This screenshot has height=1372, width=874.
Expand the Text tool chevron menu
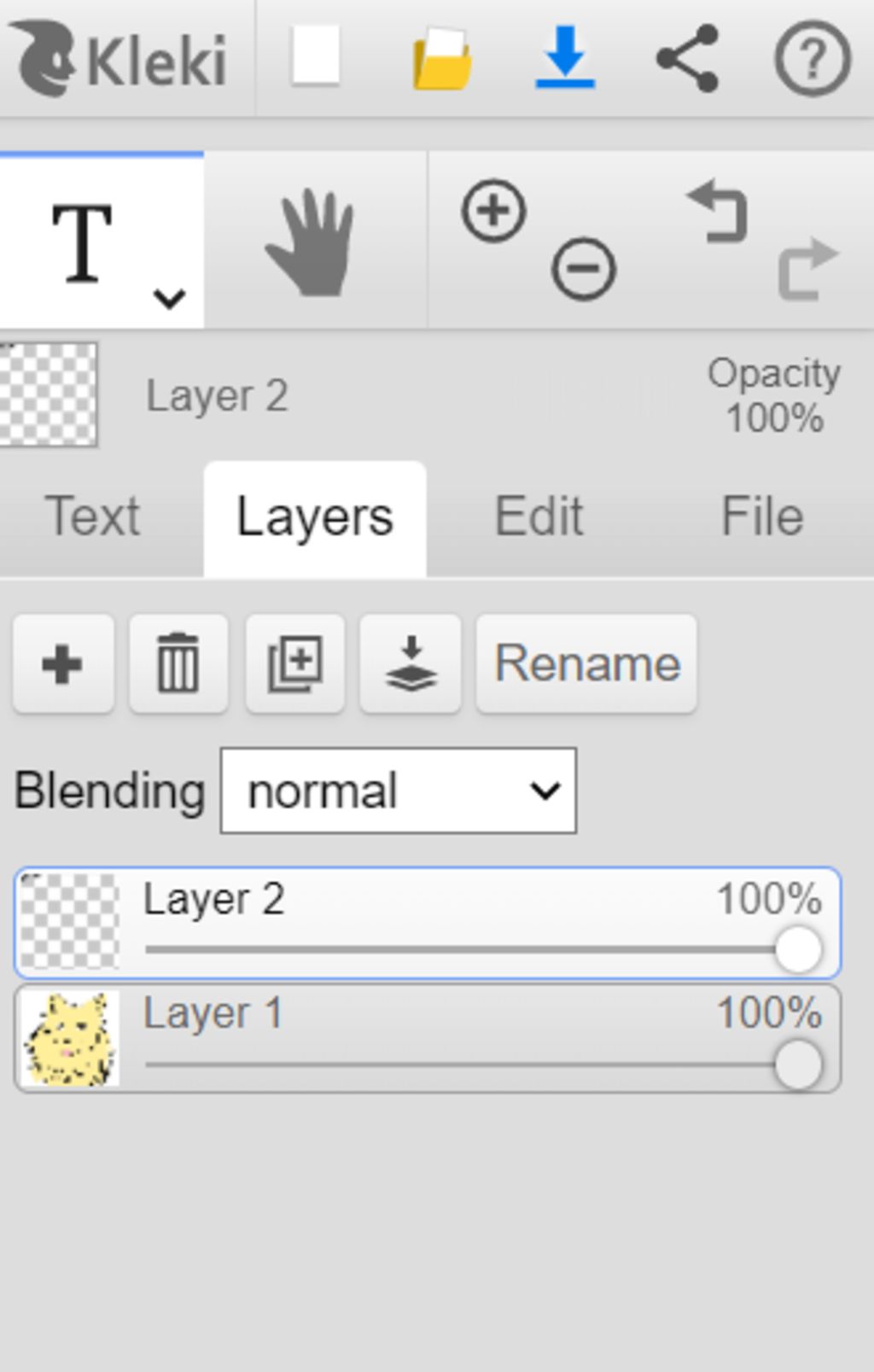tap(169, 299)
